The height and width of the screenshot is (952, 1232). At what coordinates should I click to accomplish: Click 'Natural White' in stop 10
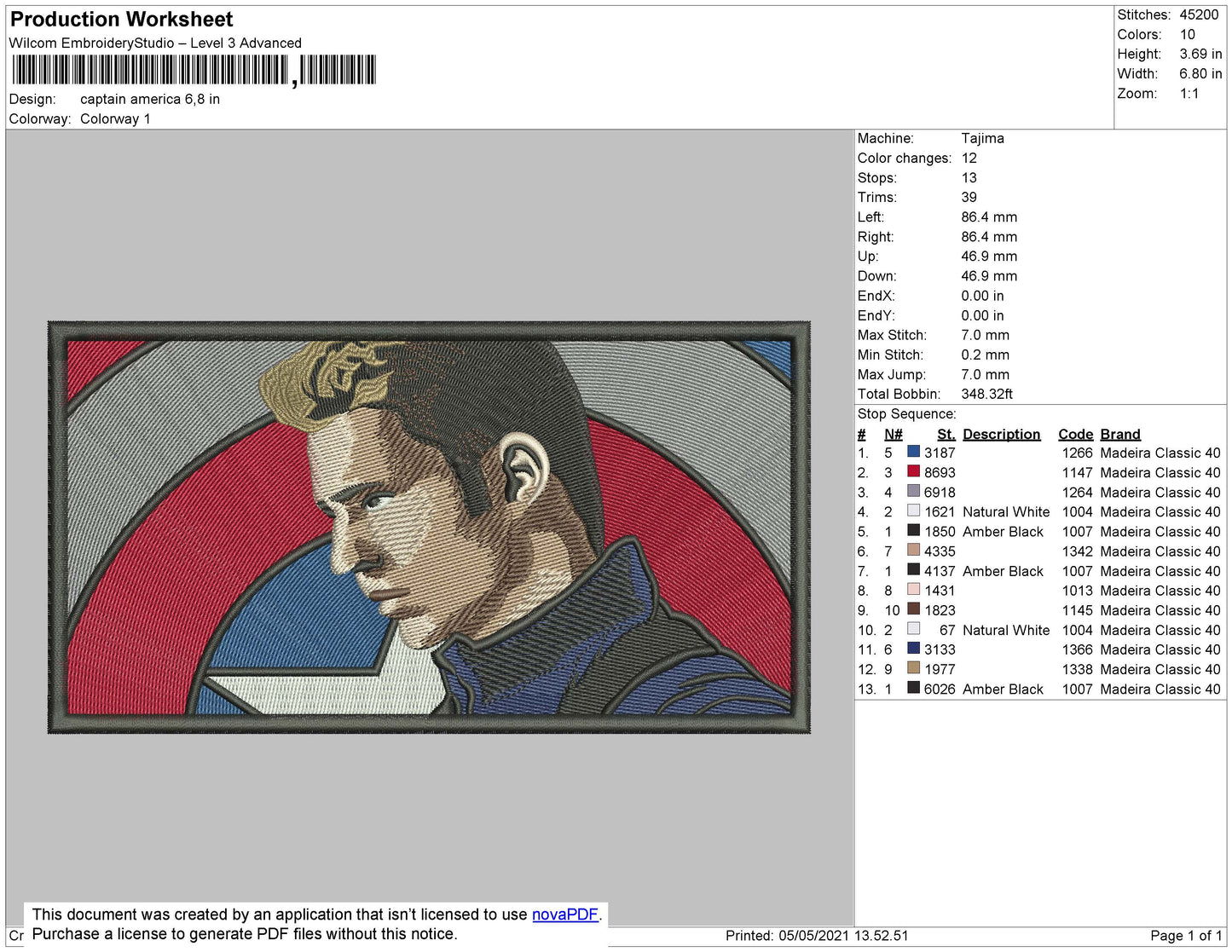click(1006, 630)
